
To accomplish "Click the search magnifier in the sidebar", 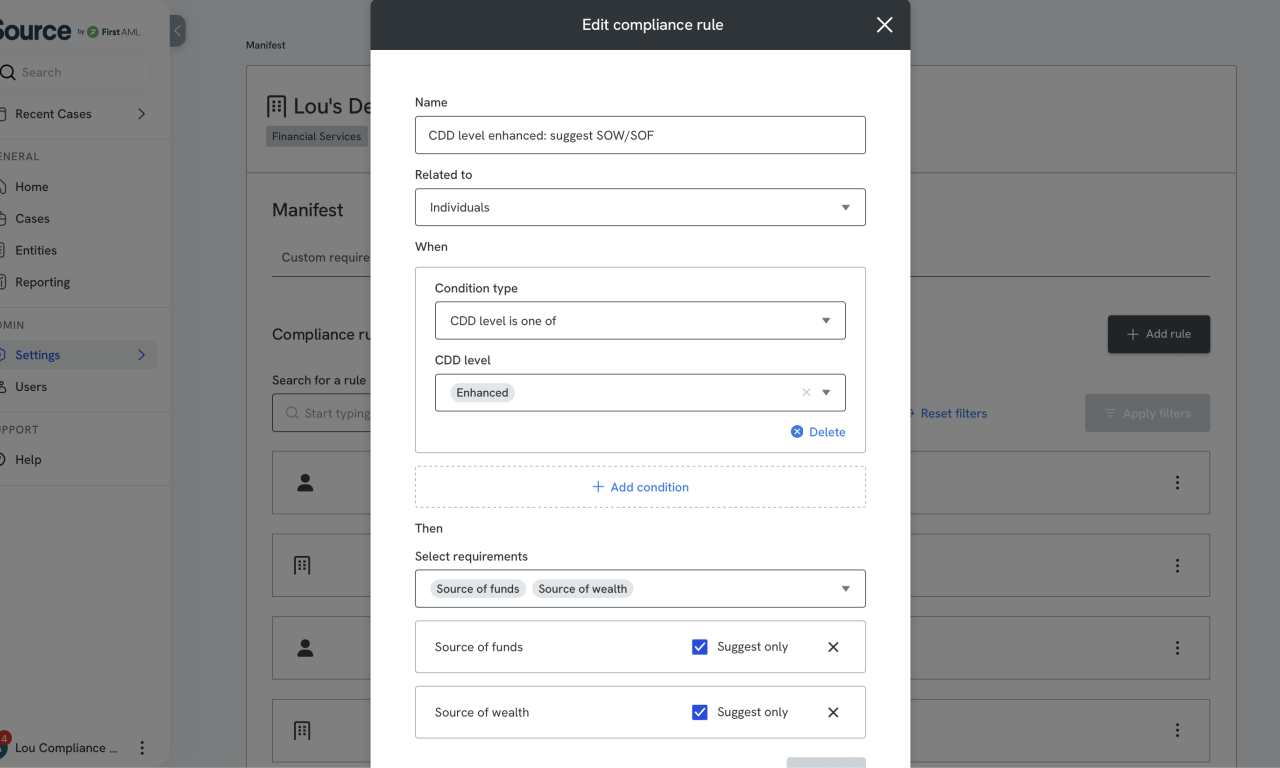I will click(10, 72).
